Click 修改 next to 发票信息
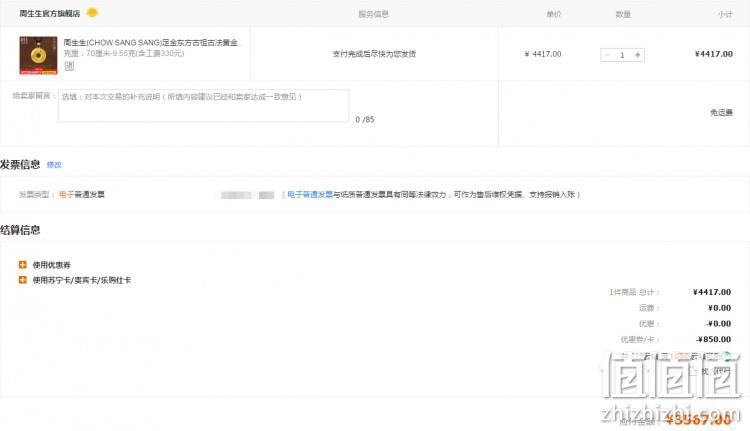The width and height of the screenshot is (750, 431). (x=54, y=165)
